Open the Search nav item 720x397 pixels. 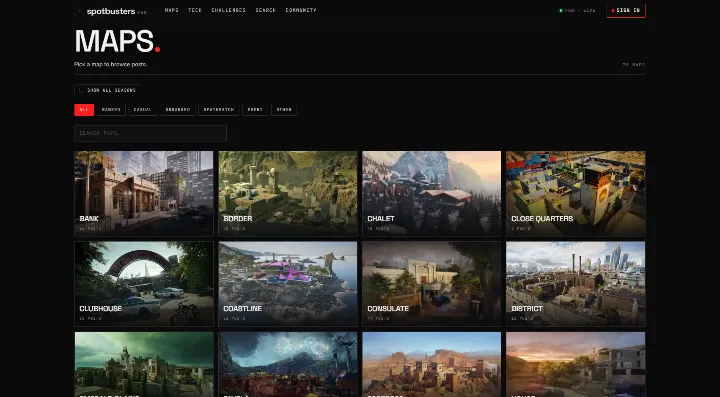click(x=266, y=10)
